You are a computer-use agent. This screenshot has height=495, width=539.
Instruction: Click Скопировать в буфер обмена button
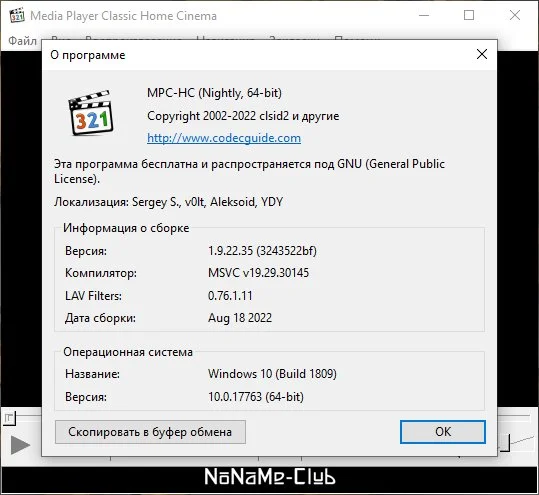click(x=150, y=432)
